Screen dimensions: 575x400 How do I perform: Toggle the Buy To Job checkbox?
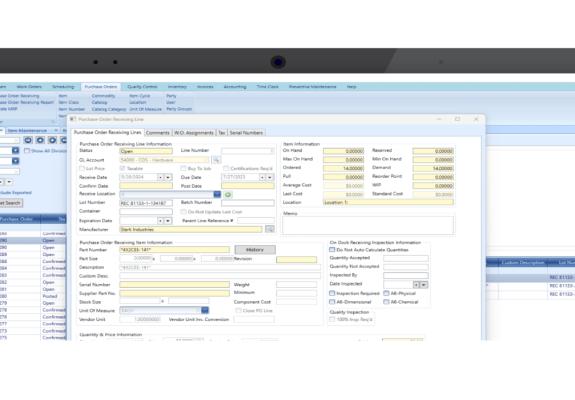(183, 168)
